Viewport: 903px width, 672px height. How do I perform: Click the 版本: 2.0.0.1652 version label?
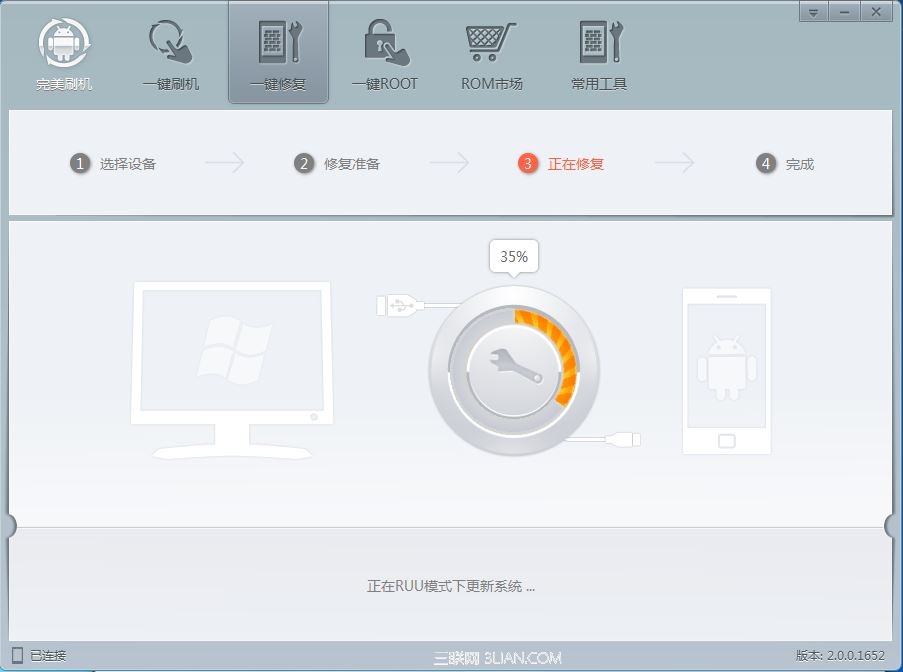click(x=840, y=655)
